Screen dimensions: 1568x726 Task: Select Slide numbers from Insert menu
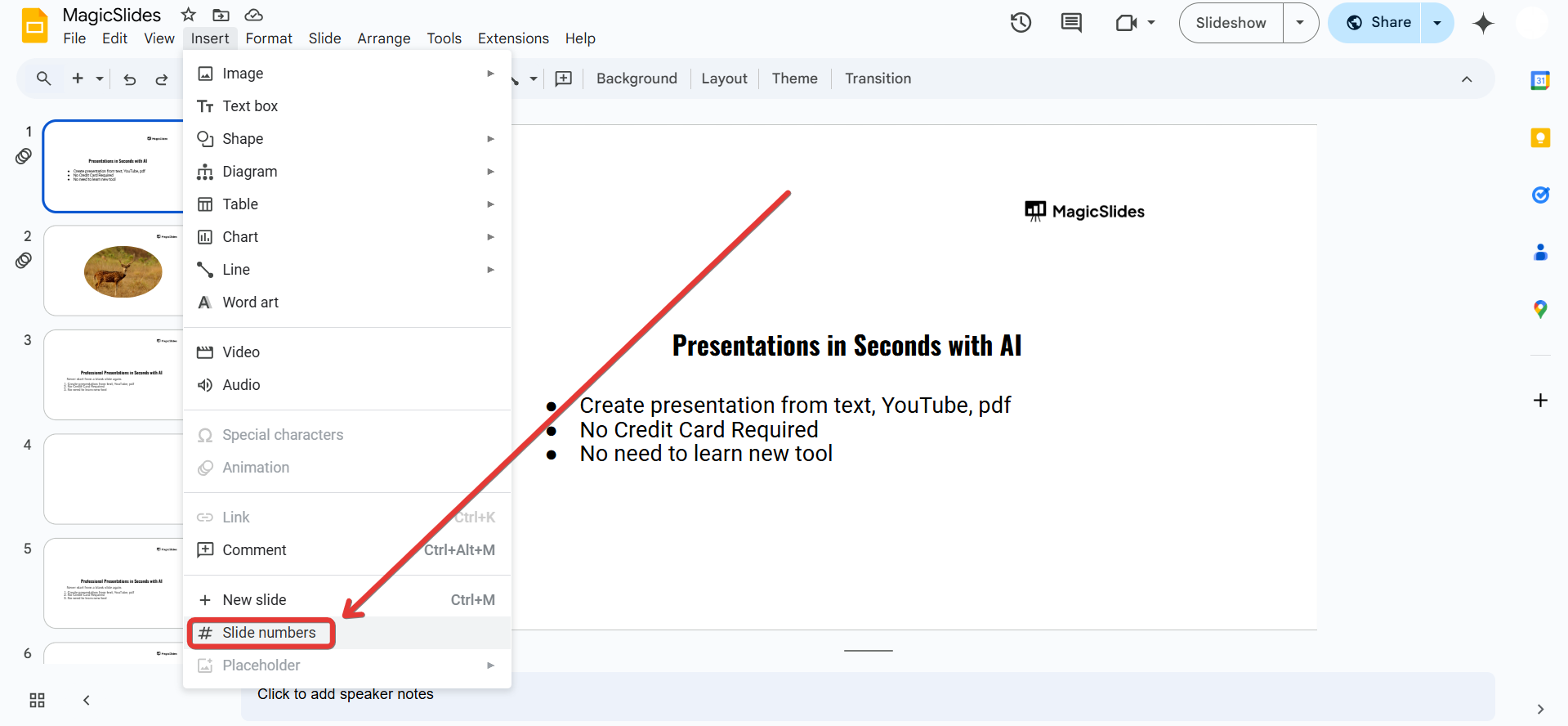click(269, 633)
